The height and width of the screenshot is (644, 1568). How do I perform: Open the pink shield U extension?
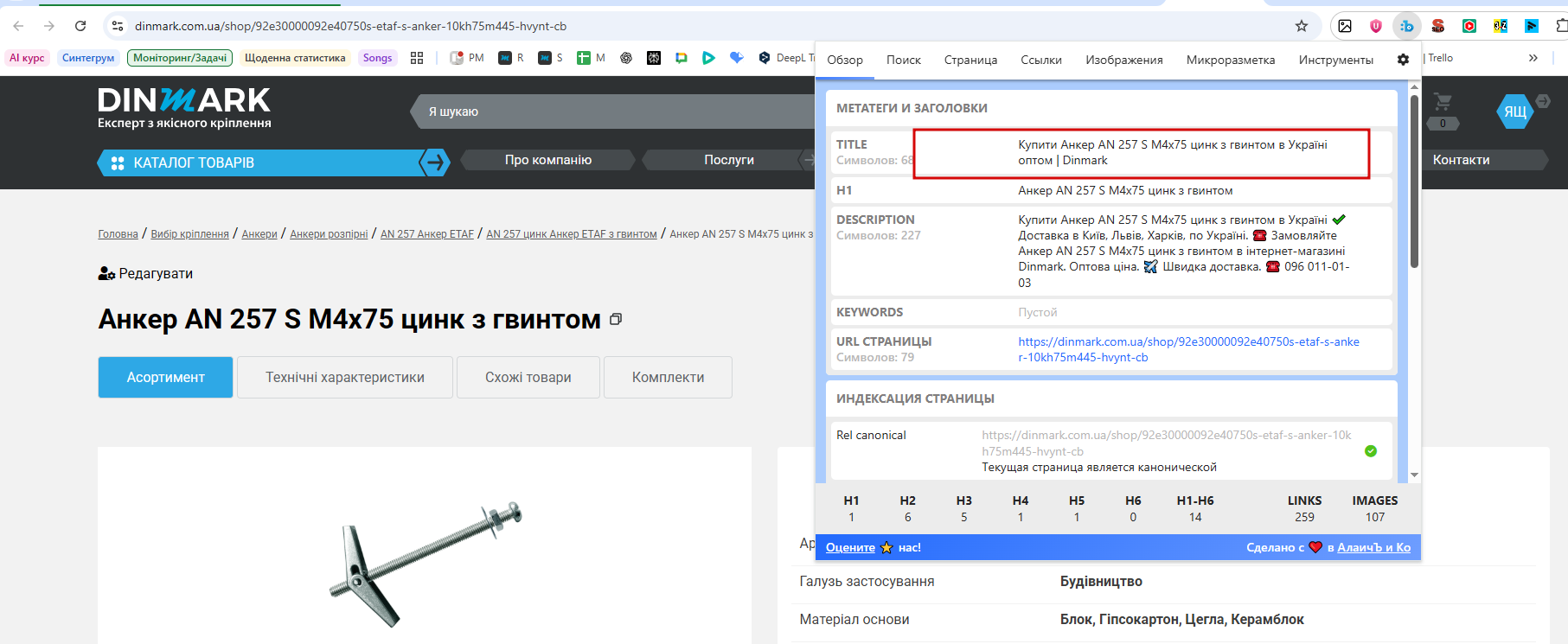[x=1376, y=26]
